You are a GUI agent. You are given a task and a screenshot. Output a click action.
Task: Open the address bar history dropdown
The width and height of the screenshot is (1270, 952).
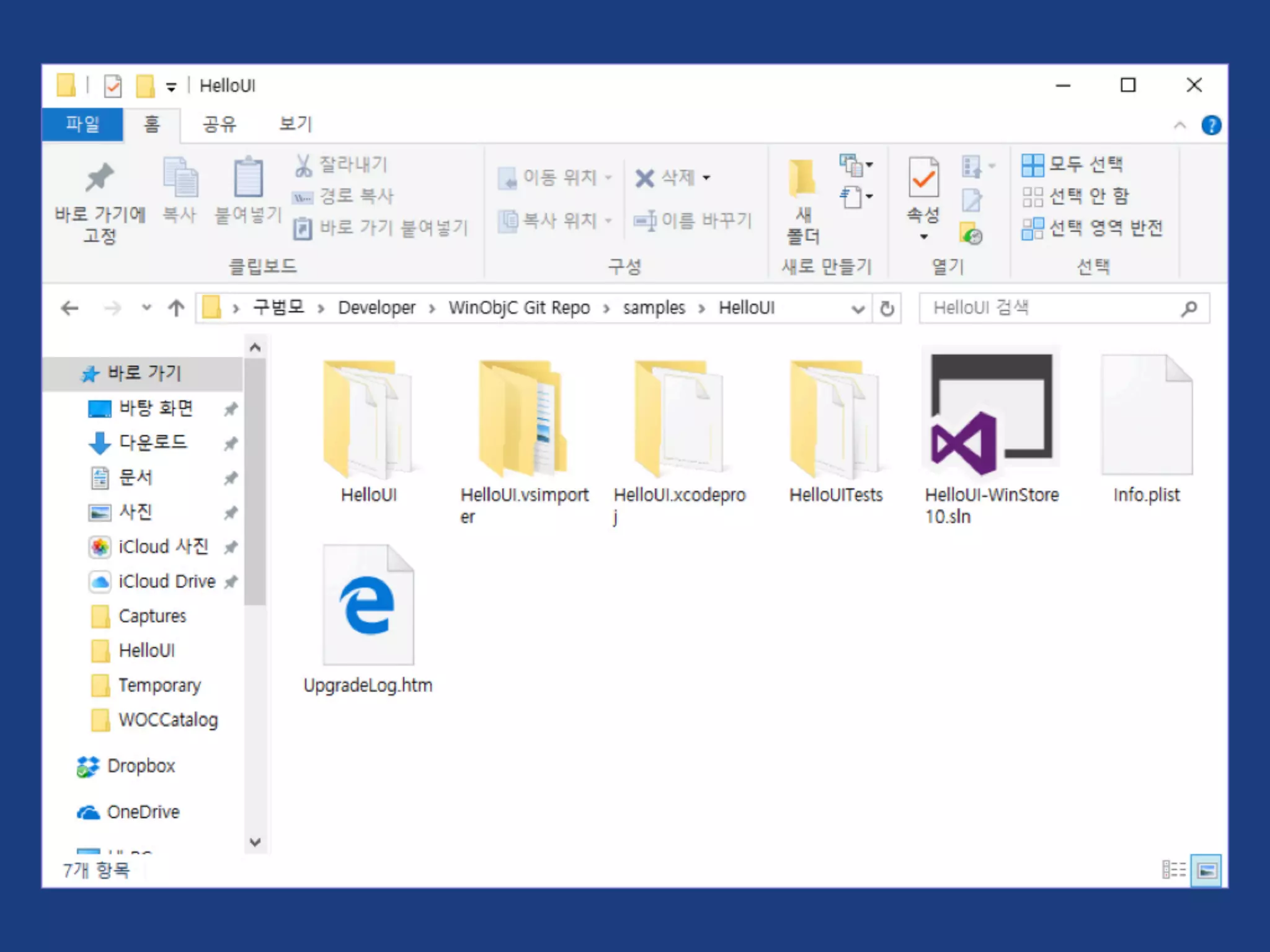(858, 308)
